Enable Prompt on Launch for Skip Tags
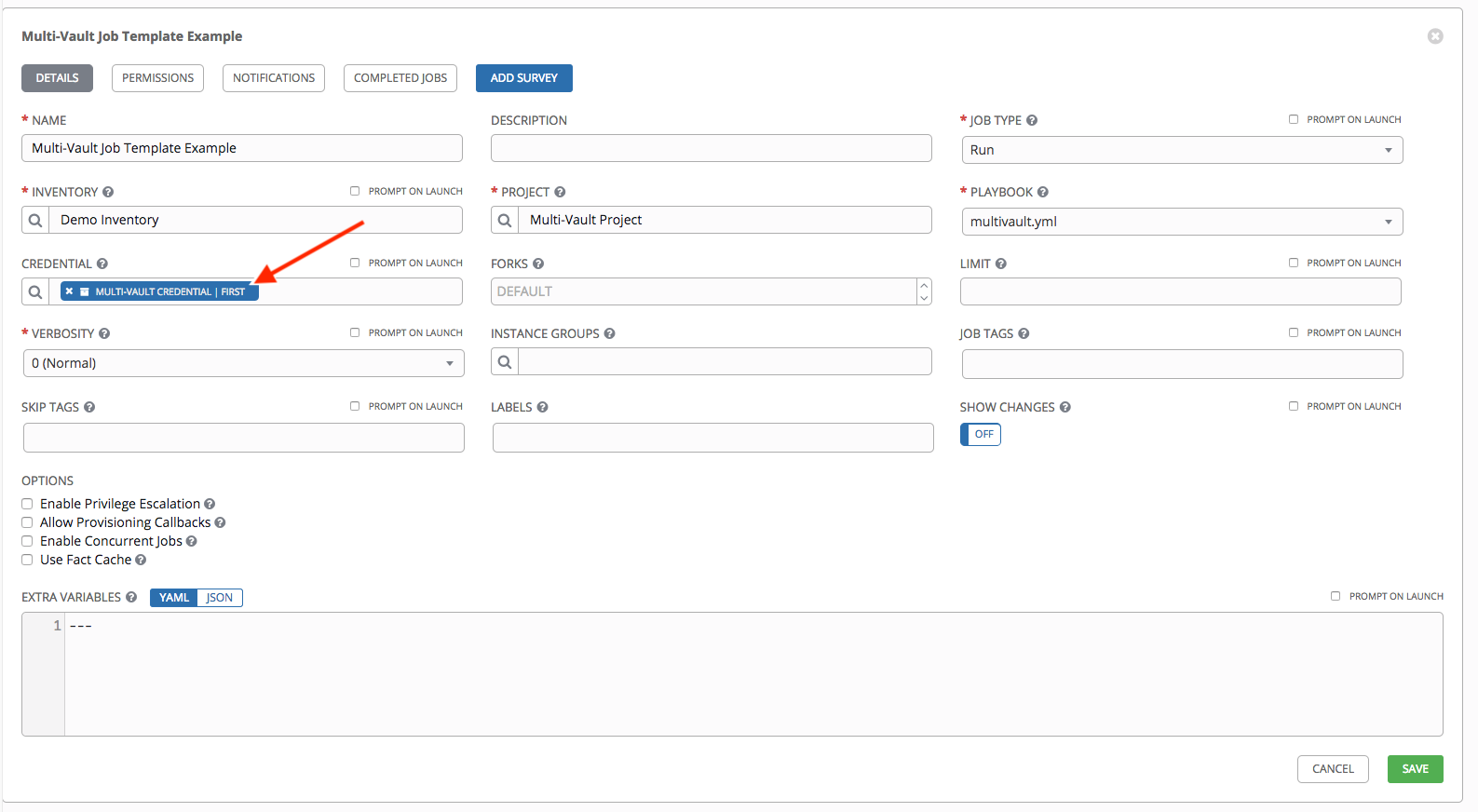Screen dimensions: 1478x812 point(355,406)
